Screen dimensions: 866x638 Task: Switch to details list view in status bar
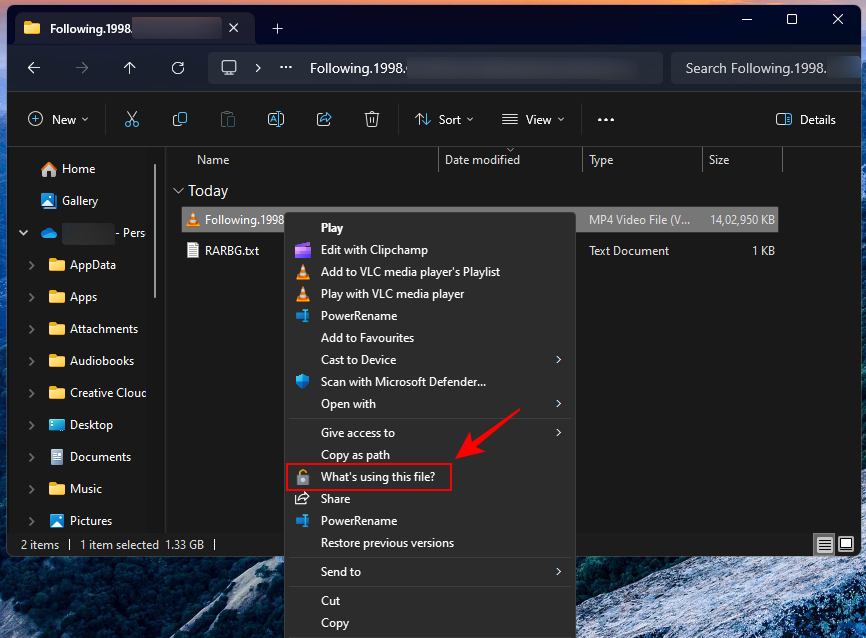click(825, 544)
